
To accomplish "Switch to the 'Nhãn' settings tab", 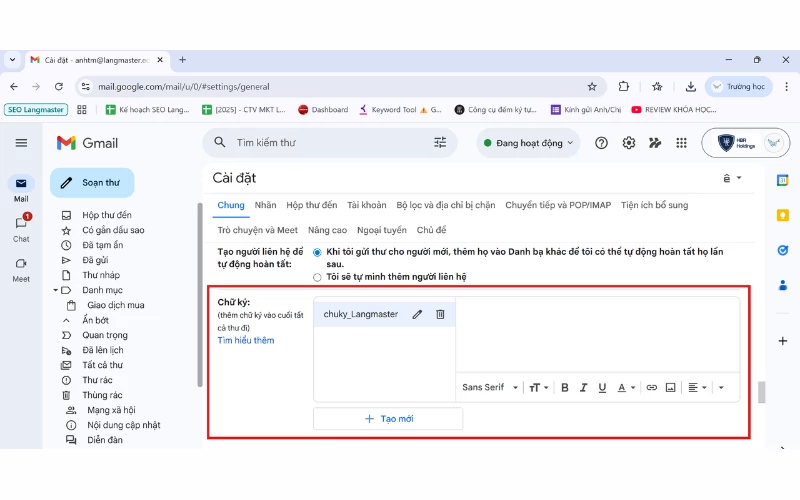I will pos(265,205).
